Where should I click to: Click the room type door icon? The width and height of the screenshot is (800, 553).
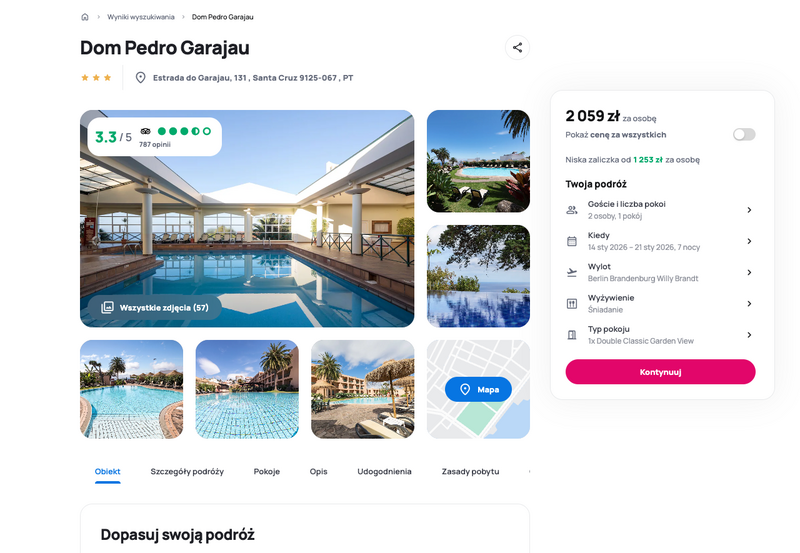coord(572,335)
